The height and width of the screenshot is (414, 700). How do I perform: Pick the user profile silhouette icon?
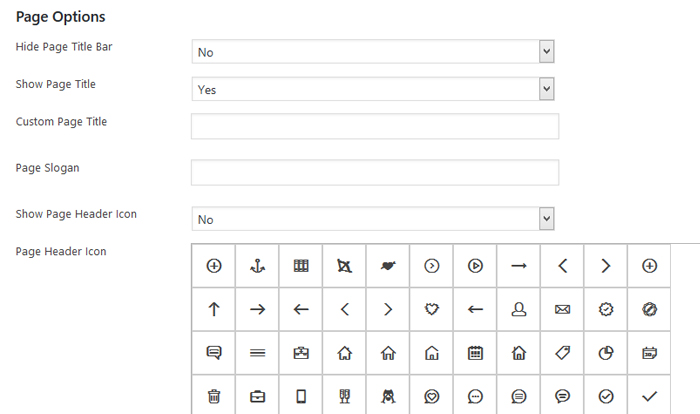click(x=518, y=310)
